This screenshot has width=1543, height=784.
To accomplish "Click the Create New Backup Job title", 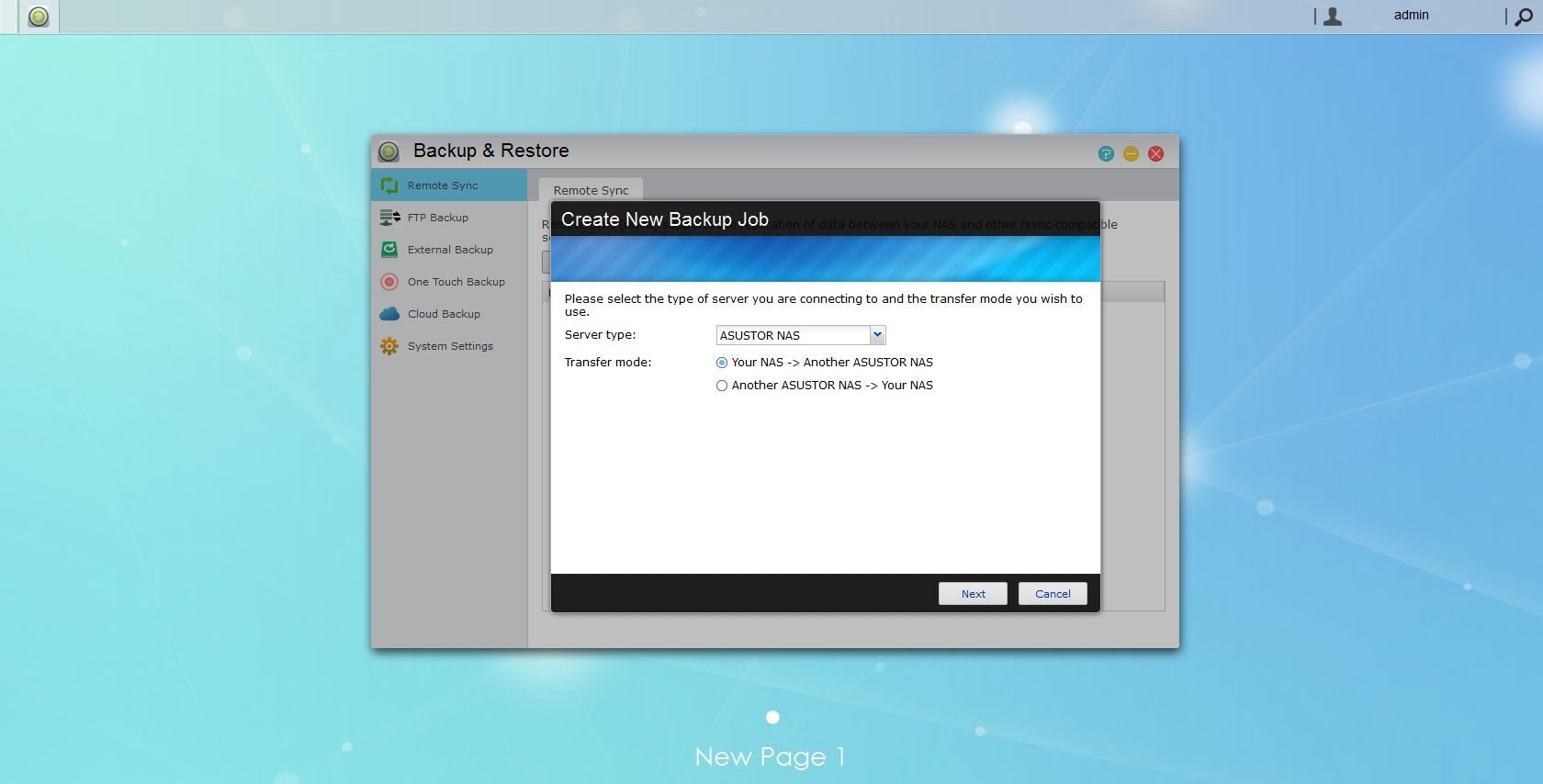I will coord(664,219).
